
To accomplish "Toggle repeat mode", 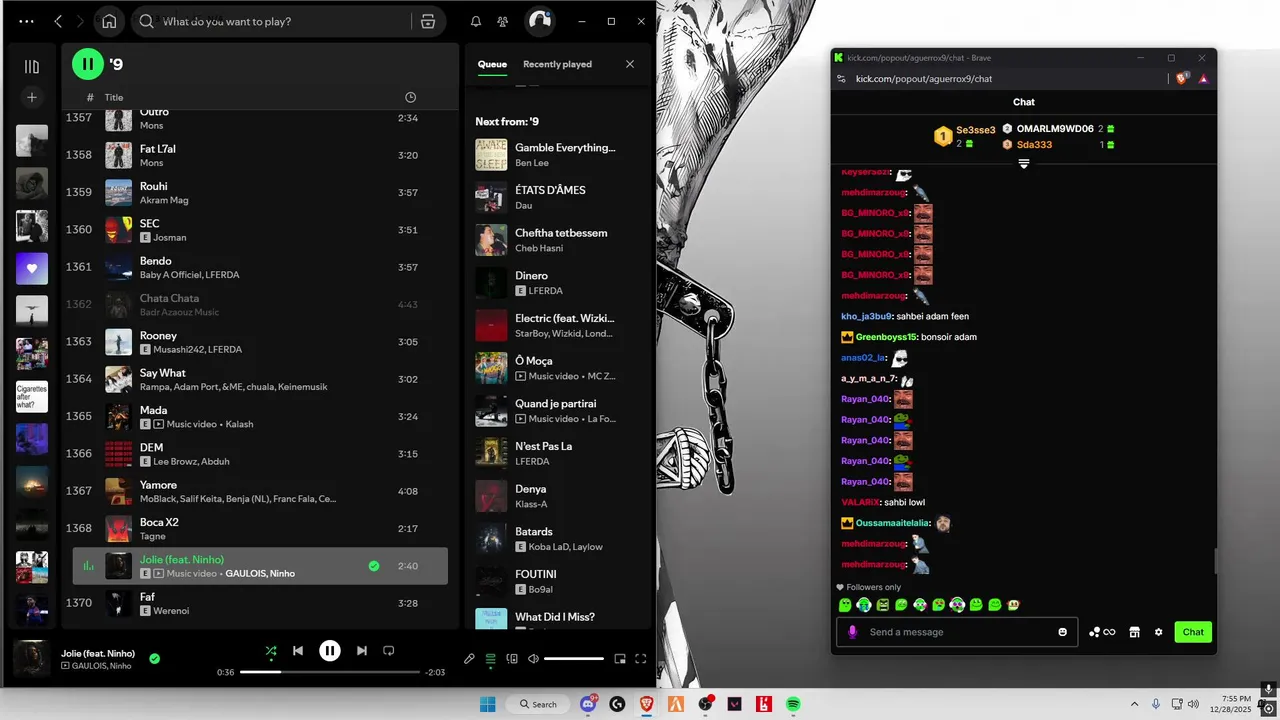I will click(x=389, y=651).
